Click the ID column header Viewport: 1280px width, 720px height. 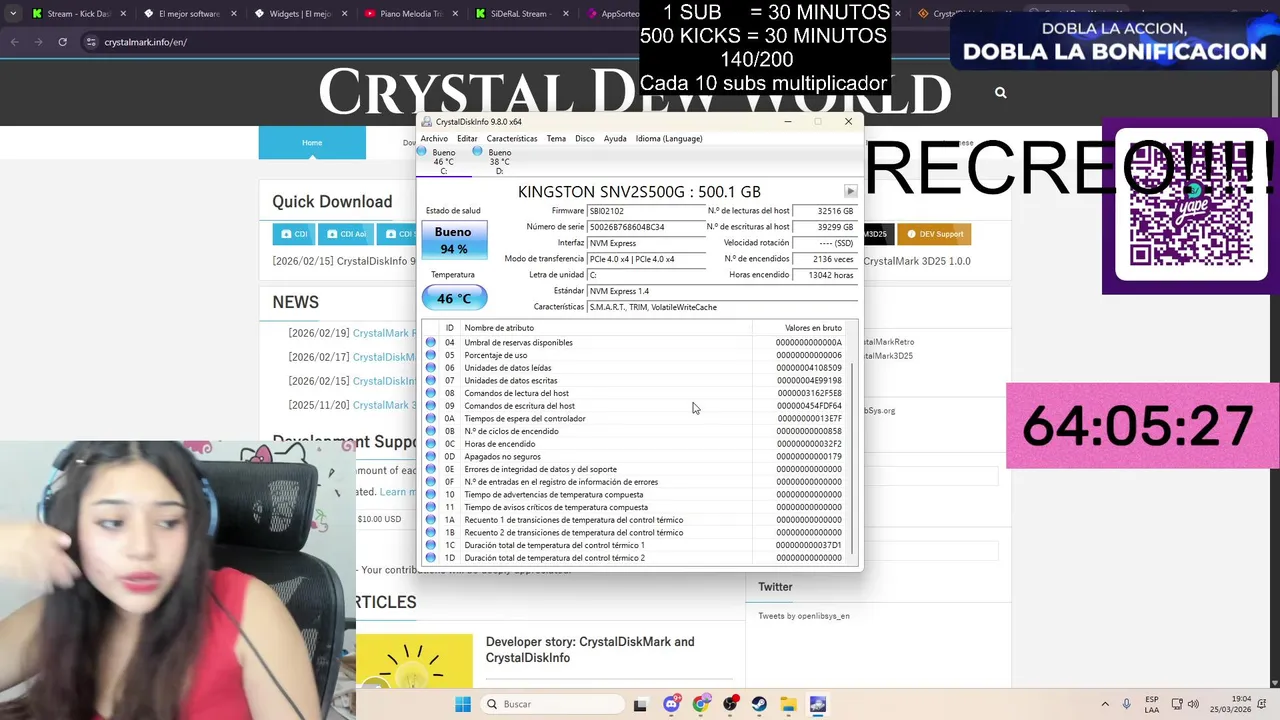[449, 328]
